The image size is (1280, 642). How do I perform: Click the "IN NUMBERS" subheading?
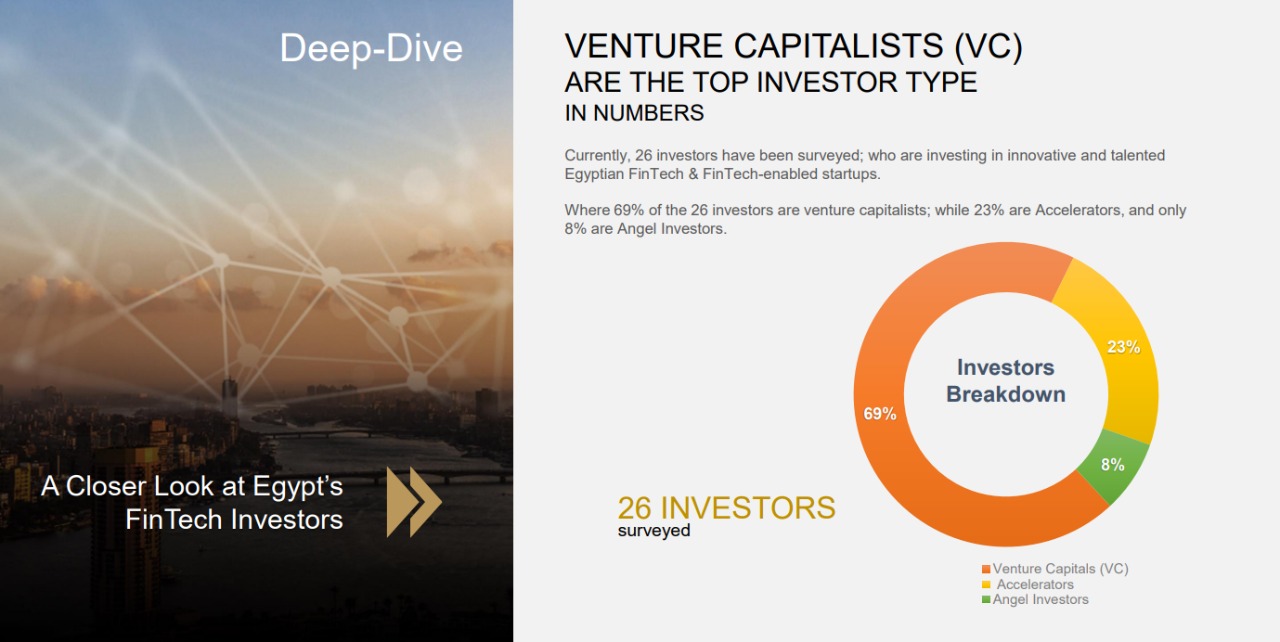click(634, 113)
